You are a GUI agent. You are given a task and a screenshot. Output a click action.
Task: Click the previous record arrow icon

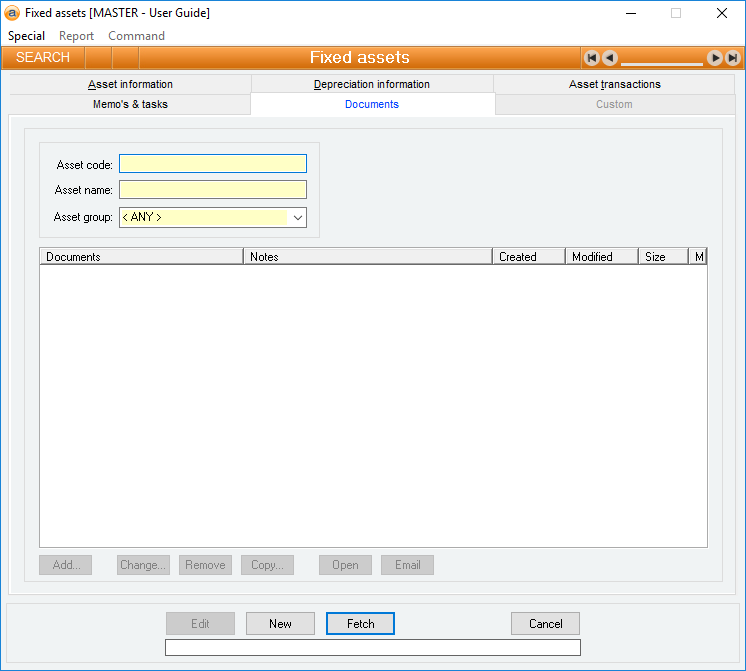(x=609, y=58)
